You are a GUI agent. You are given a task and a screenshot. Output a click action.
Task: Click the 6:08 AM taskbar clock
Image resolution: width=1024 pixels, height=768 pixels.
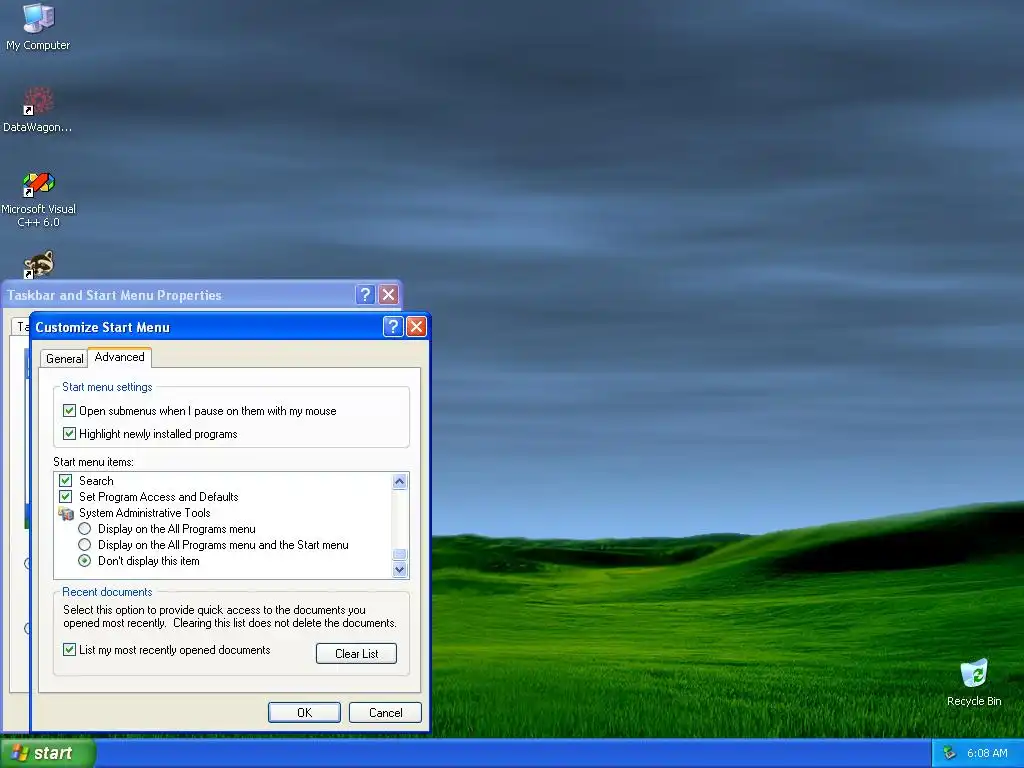pyautogui.click(x=987, y=753)
